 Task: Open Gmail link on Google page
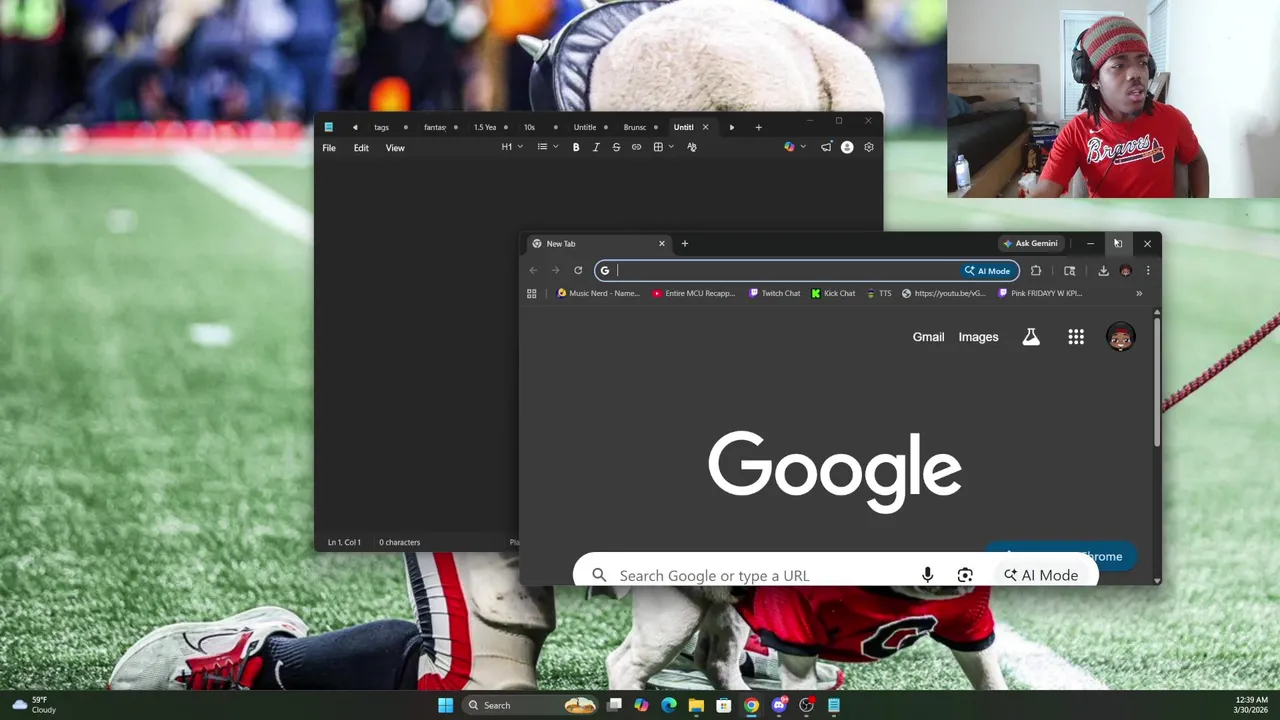pyautogui.click(x=928, y=337)
